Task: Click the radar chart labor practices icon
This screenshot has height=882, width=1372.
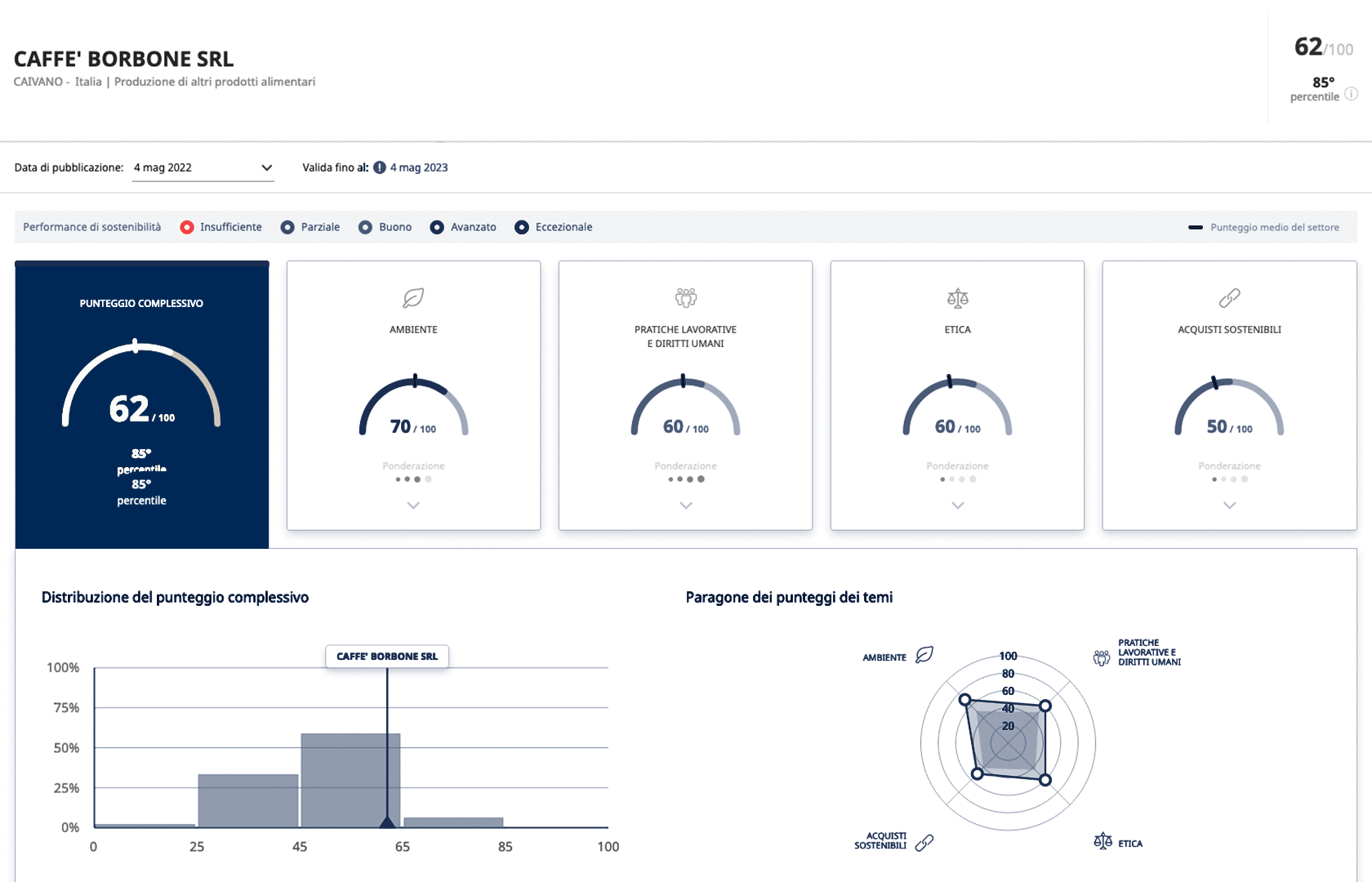Action: (1102, 657)
